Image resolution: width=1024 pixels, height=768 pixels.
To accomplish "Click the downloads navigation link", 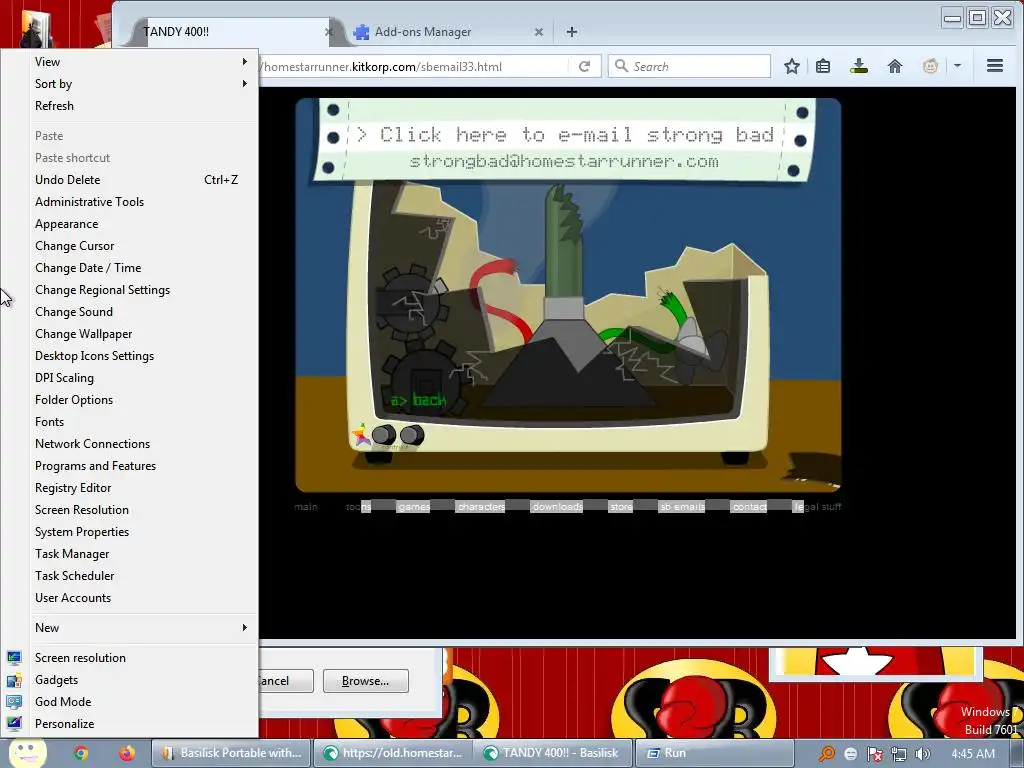I will point(557,507).
